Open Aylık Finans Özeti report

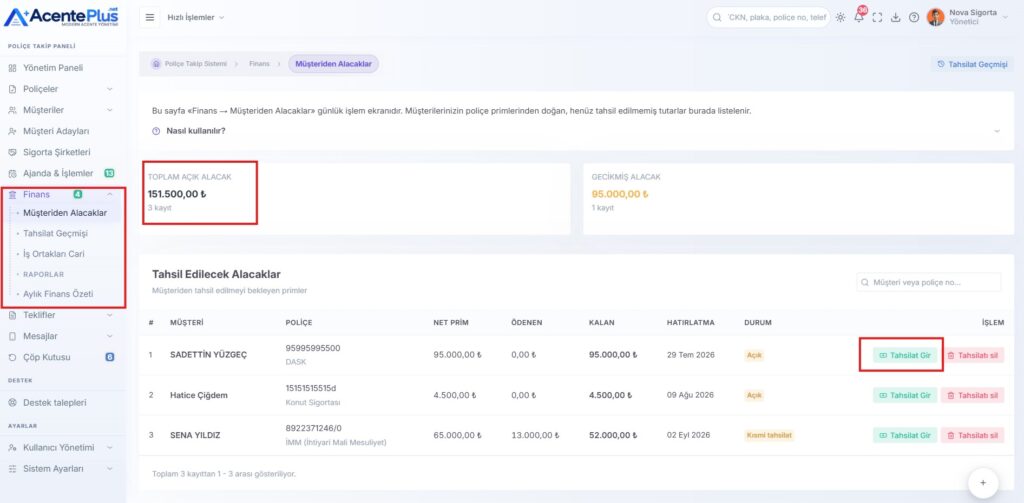(x=58, y=294)
